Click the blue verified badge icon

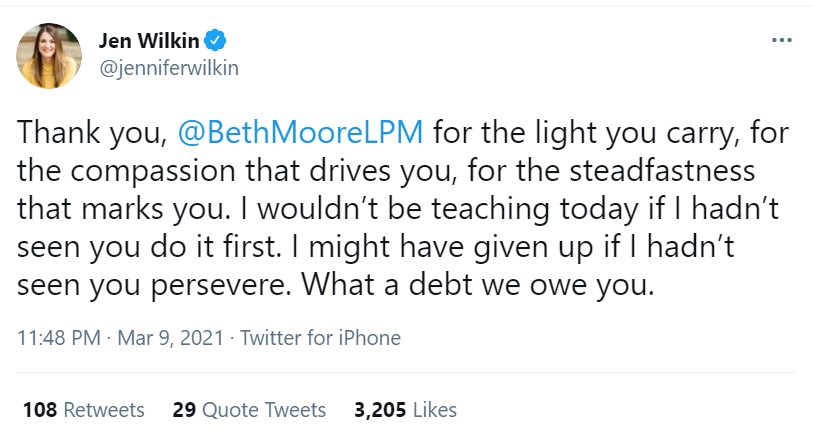tap(215, 41)
